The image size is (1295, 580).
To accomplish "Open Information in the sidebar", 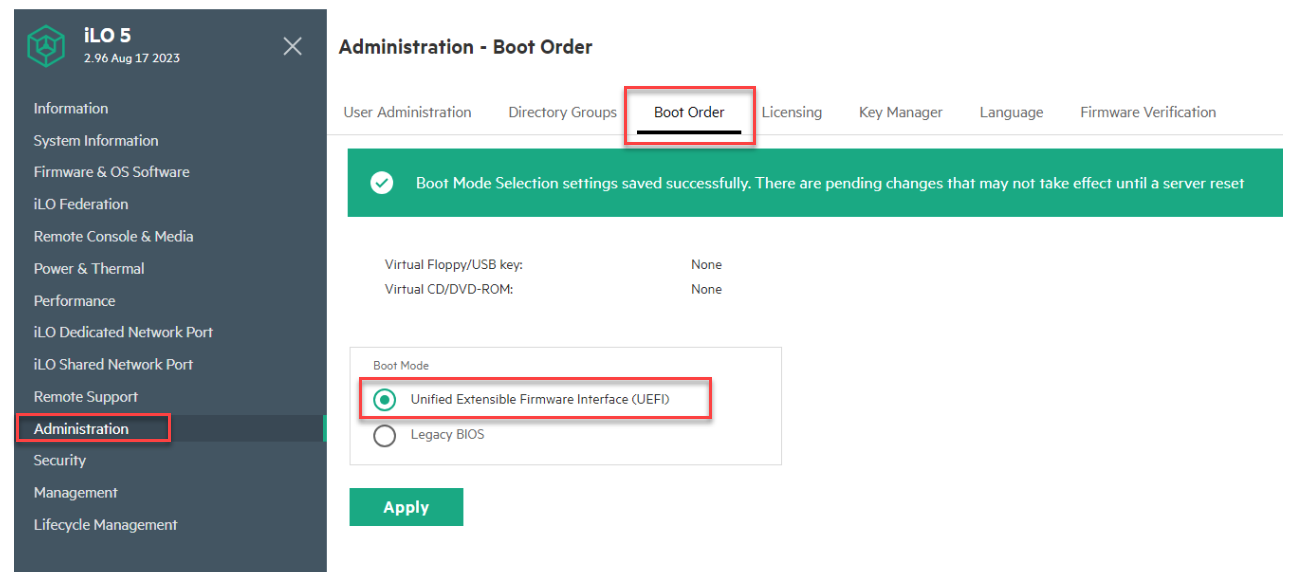I will click(71, 108).
